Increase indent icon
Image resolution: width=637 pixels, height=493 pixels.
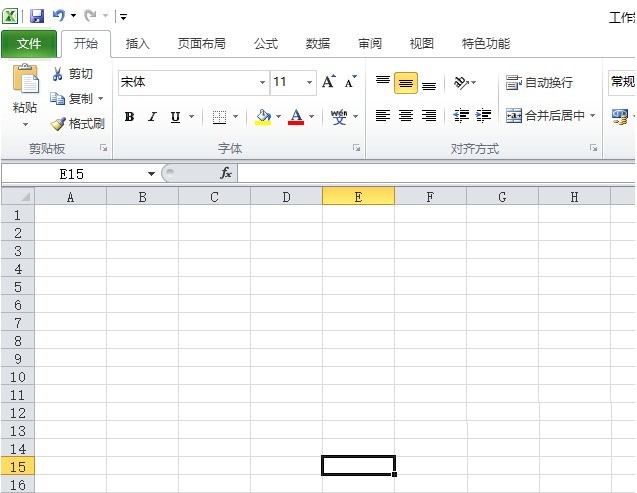(x=483, y=116)
